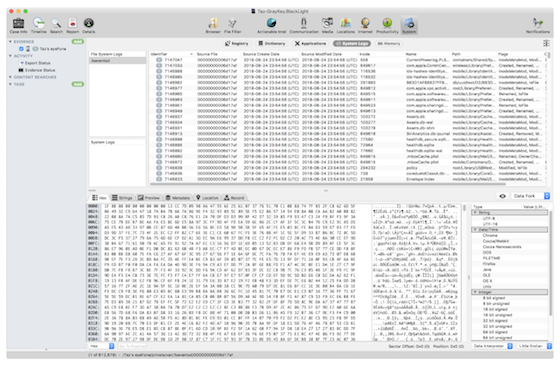Image resolution: width=560 pixels, height=367 pixels.
Task: Open the Search tool
Action: click(x=56, y=26)
